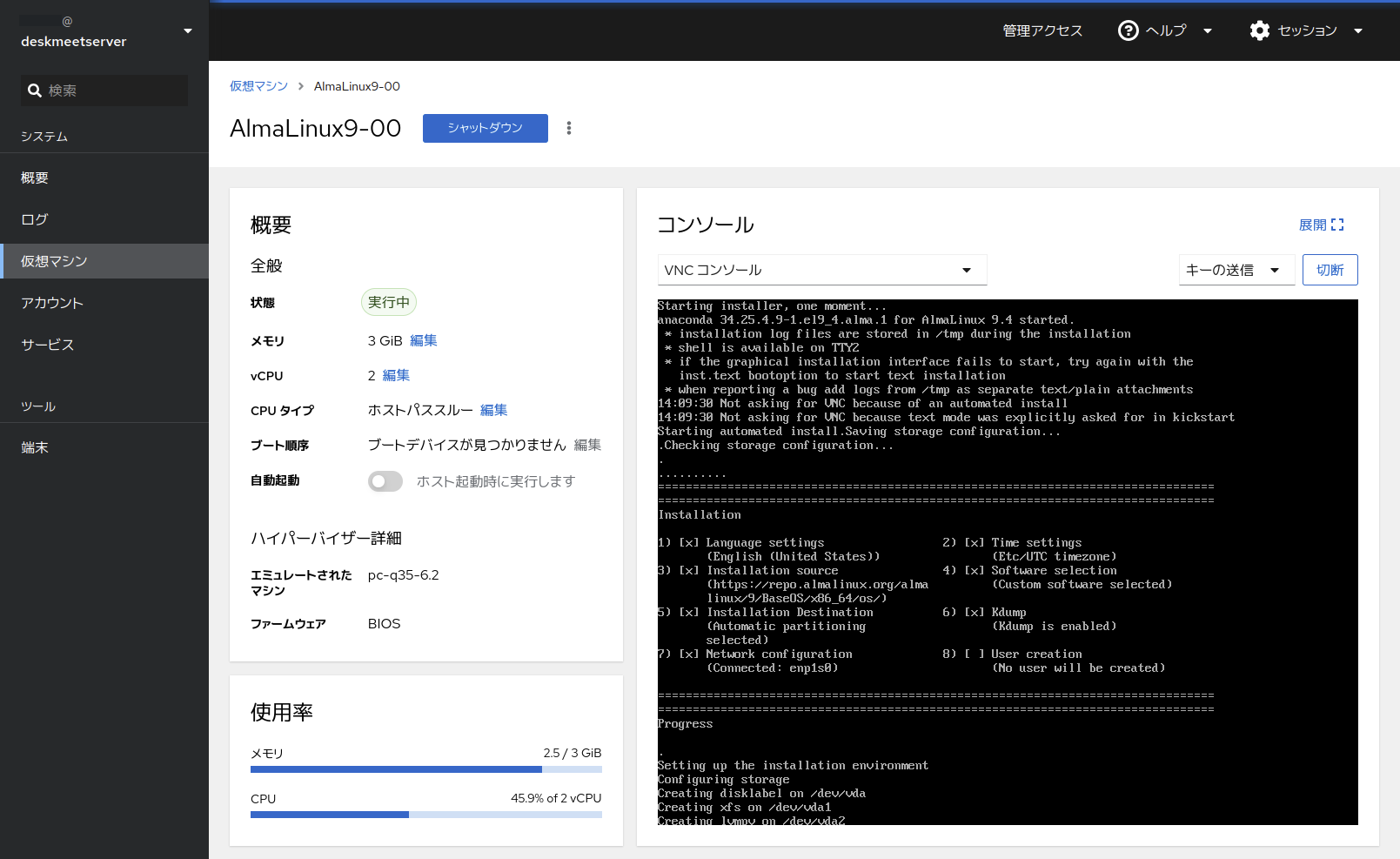
Task: Click the AlmaLinux9-00 breadcrumb text
Action: click(357, 86)
